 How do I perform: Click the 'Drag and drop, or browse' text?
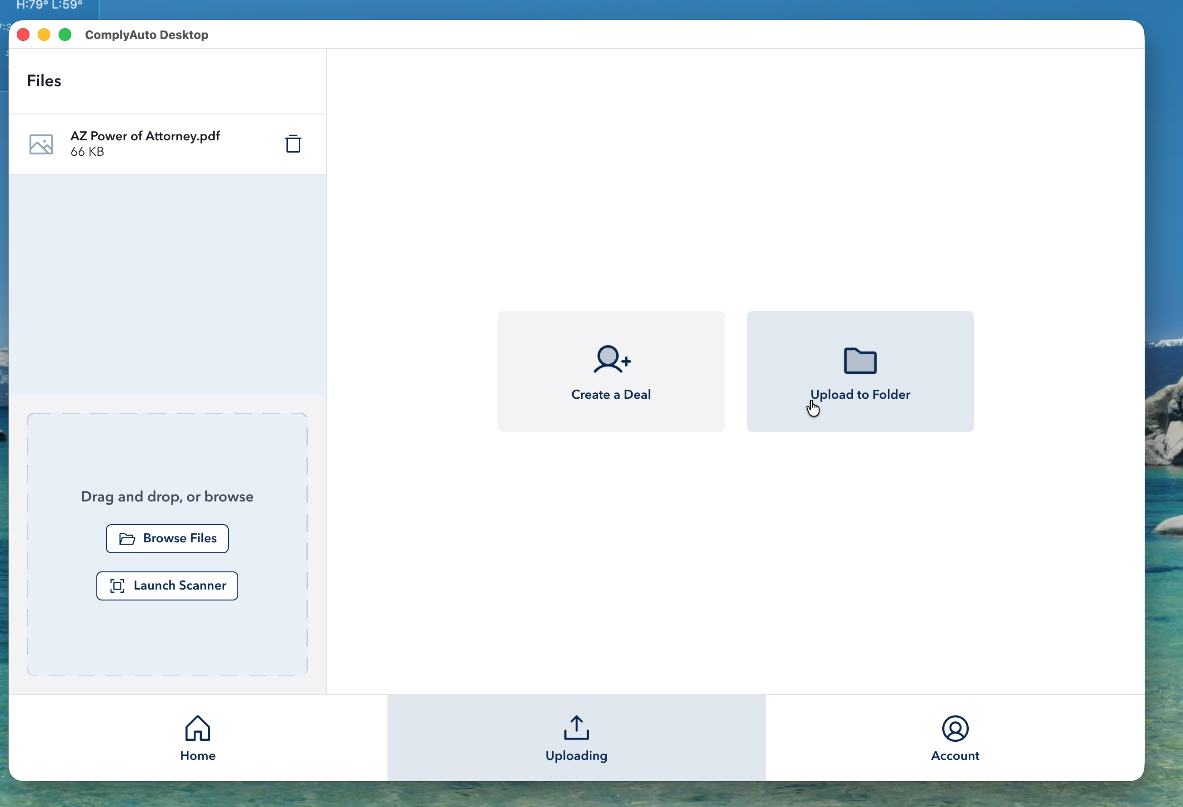167,497
